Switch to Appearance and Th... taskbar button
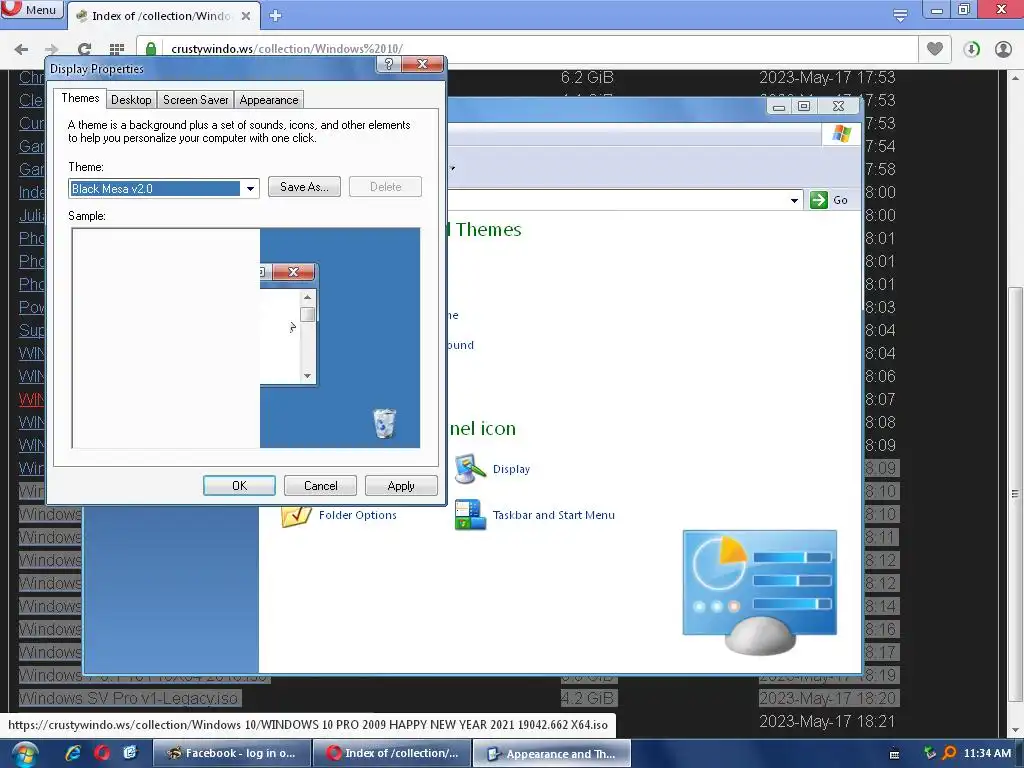 point(552,753)
